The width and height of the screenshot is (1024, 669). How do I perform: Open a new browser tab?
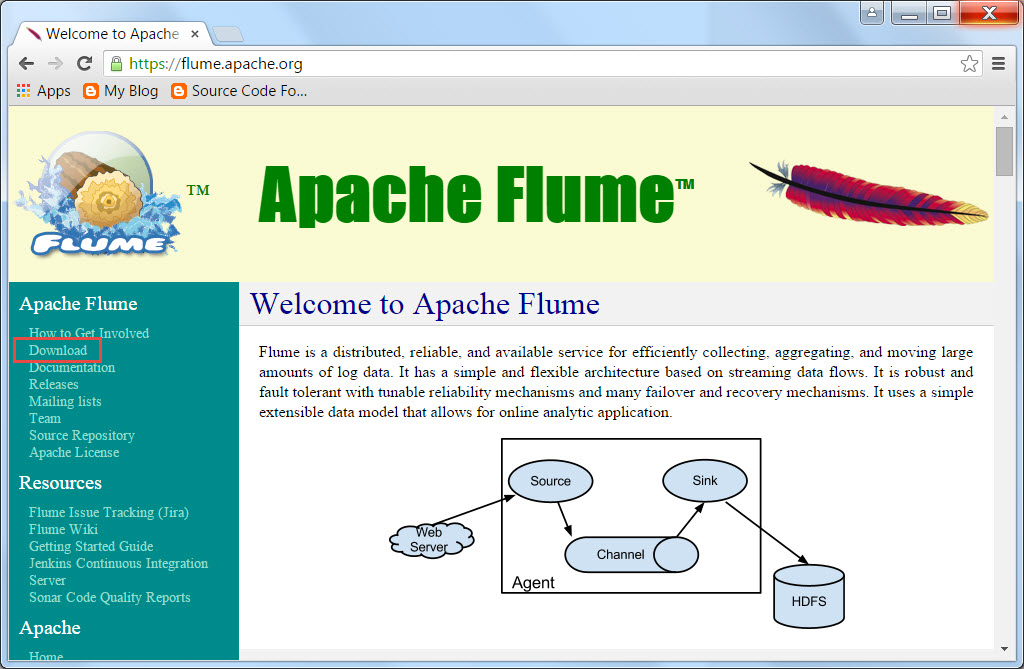point(227,33)
